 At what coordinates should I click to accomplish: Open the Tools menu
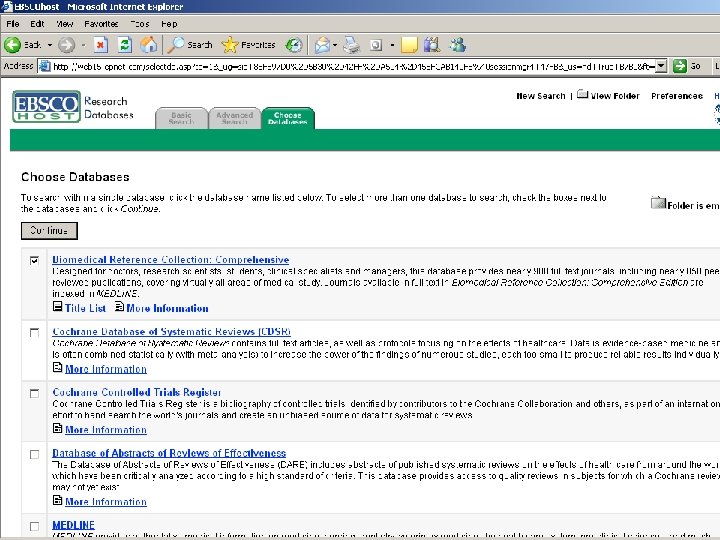(x=140, y=24)
